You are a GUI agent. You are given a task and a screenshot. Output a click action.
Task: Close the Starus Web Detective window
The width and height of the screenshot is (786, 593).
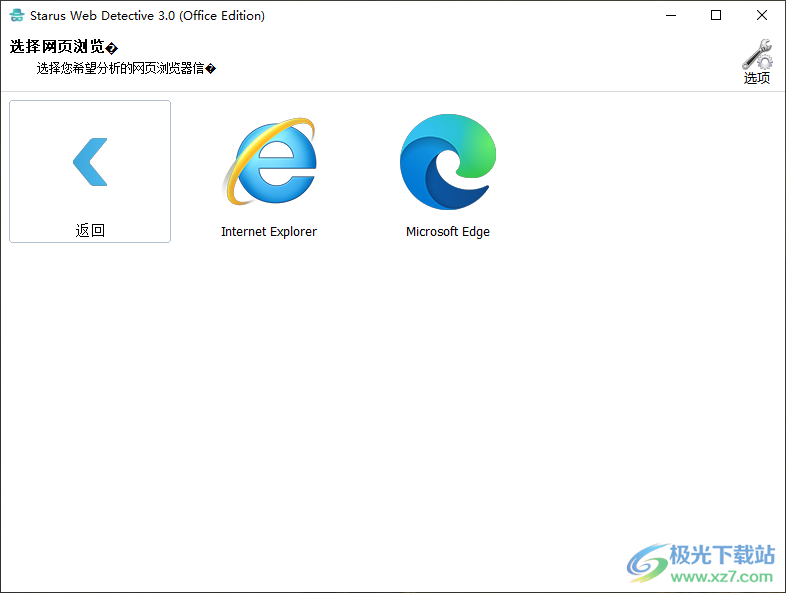click(x=761, y=16)
